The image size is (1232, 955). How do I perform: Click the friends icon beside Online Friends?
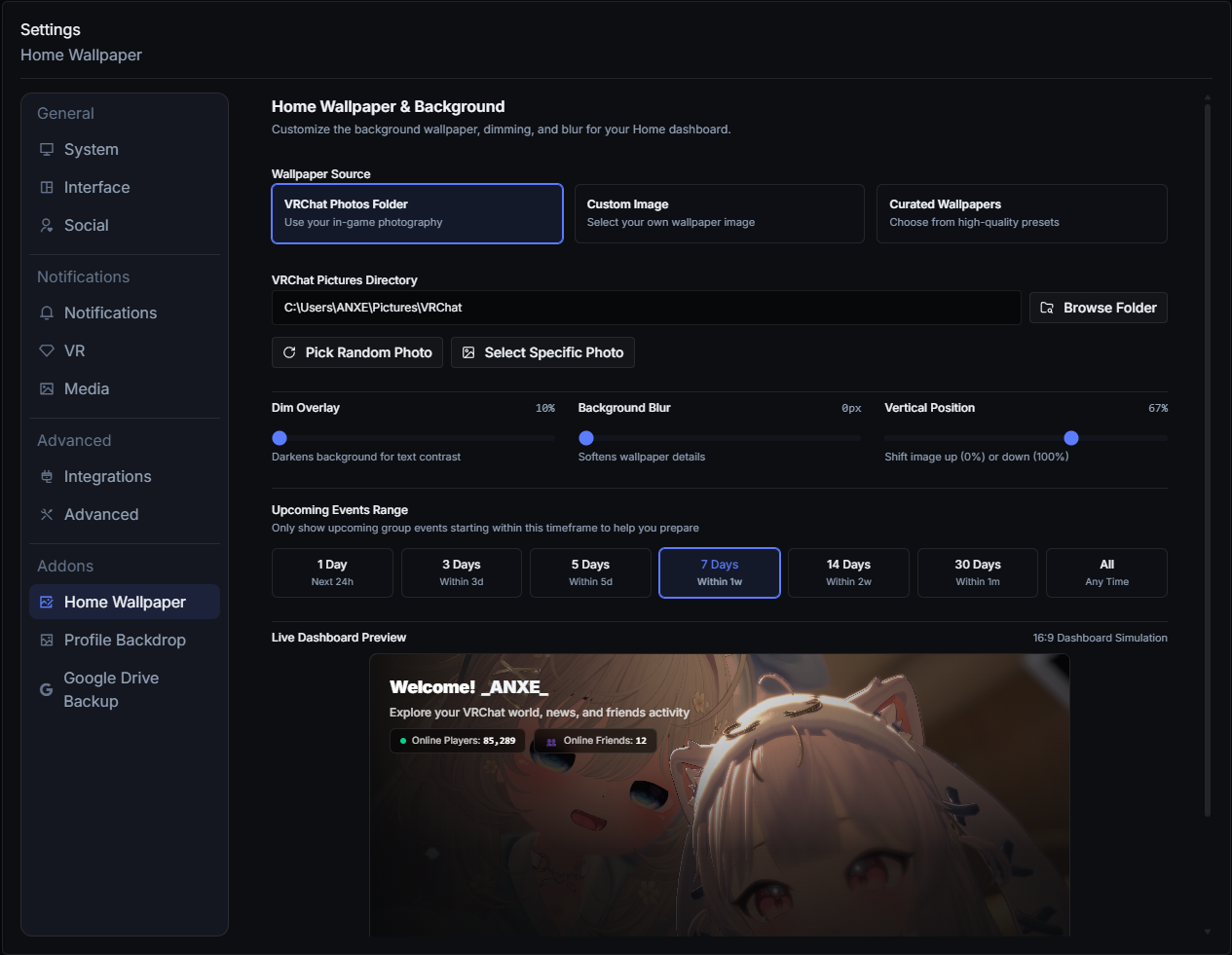[x=551, y=741]
